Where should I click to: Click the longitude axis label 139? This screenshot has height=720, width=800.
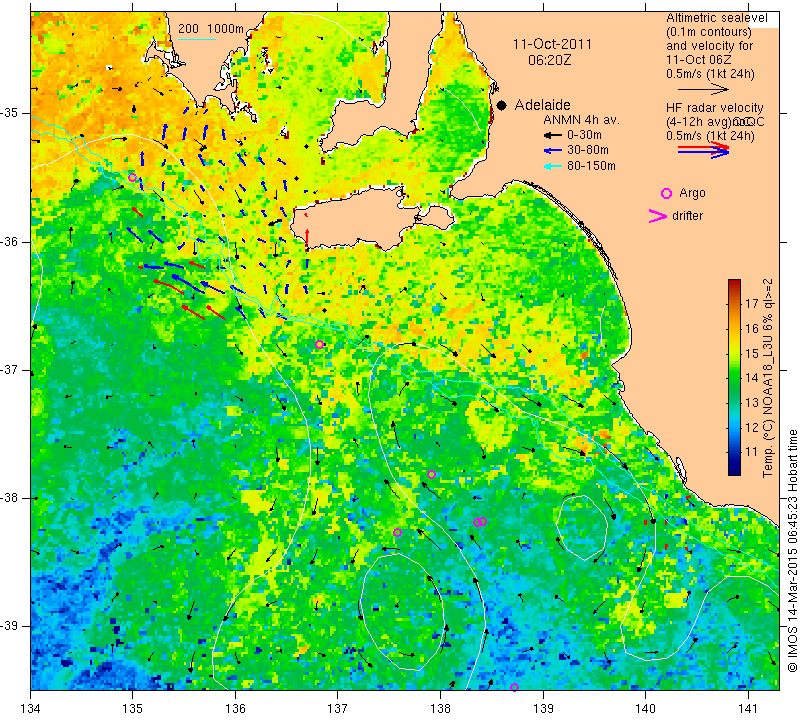point(543,708)
